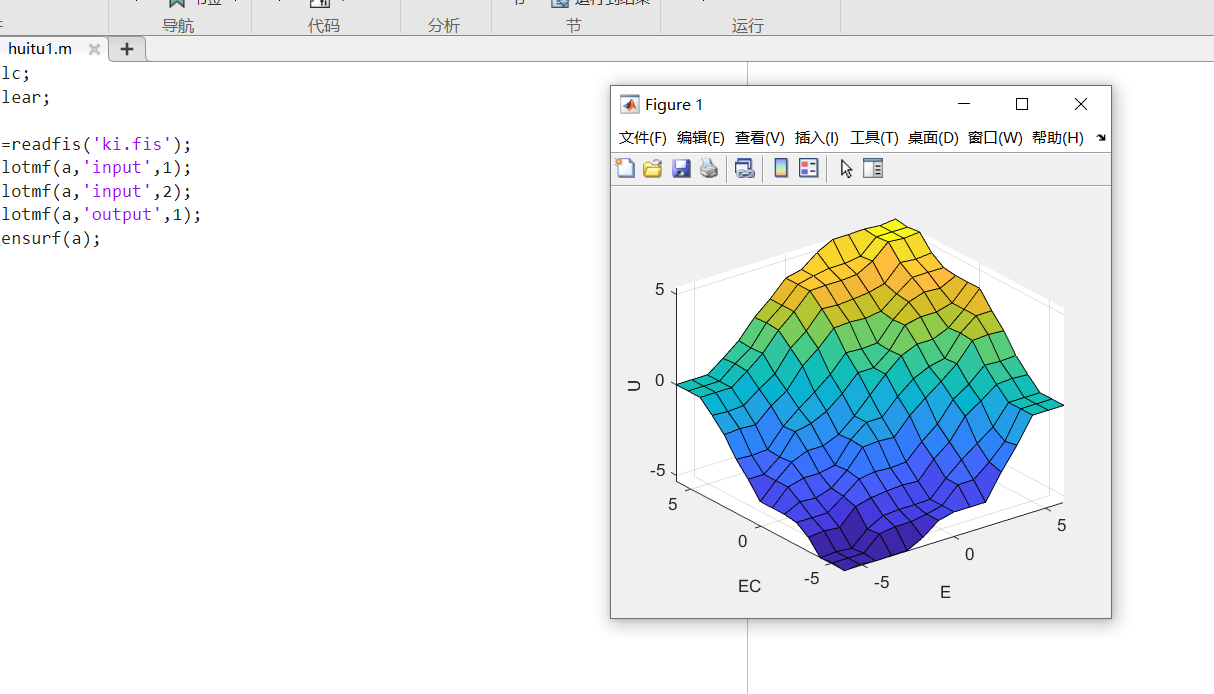Open a file using the folder icon
The width and height of the screenshot is (1214, 694).
tap(653, 169)
